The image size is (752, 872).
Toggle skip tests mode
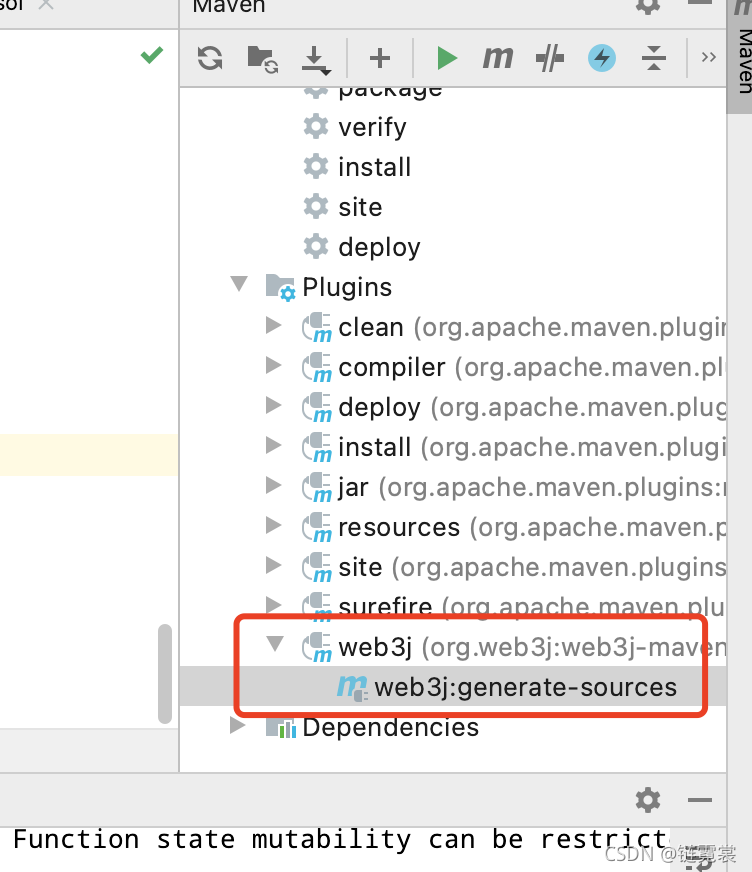click(550, 58)
